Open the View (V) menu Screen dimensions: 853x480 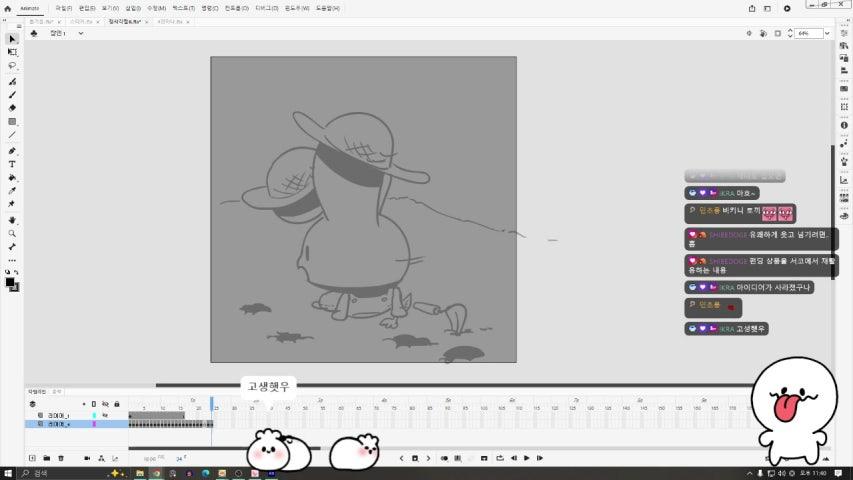coord(110,8)
